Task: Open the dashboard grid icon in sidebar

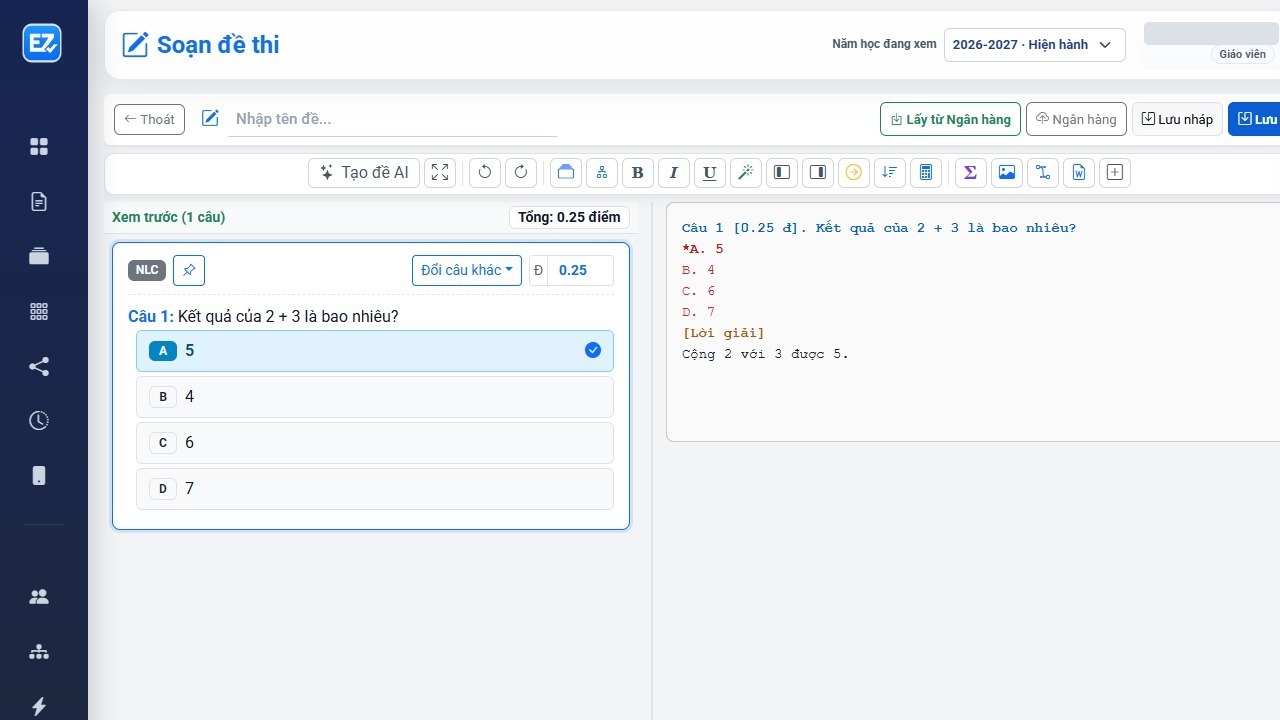Action: coord(39,147)
